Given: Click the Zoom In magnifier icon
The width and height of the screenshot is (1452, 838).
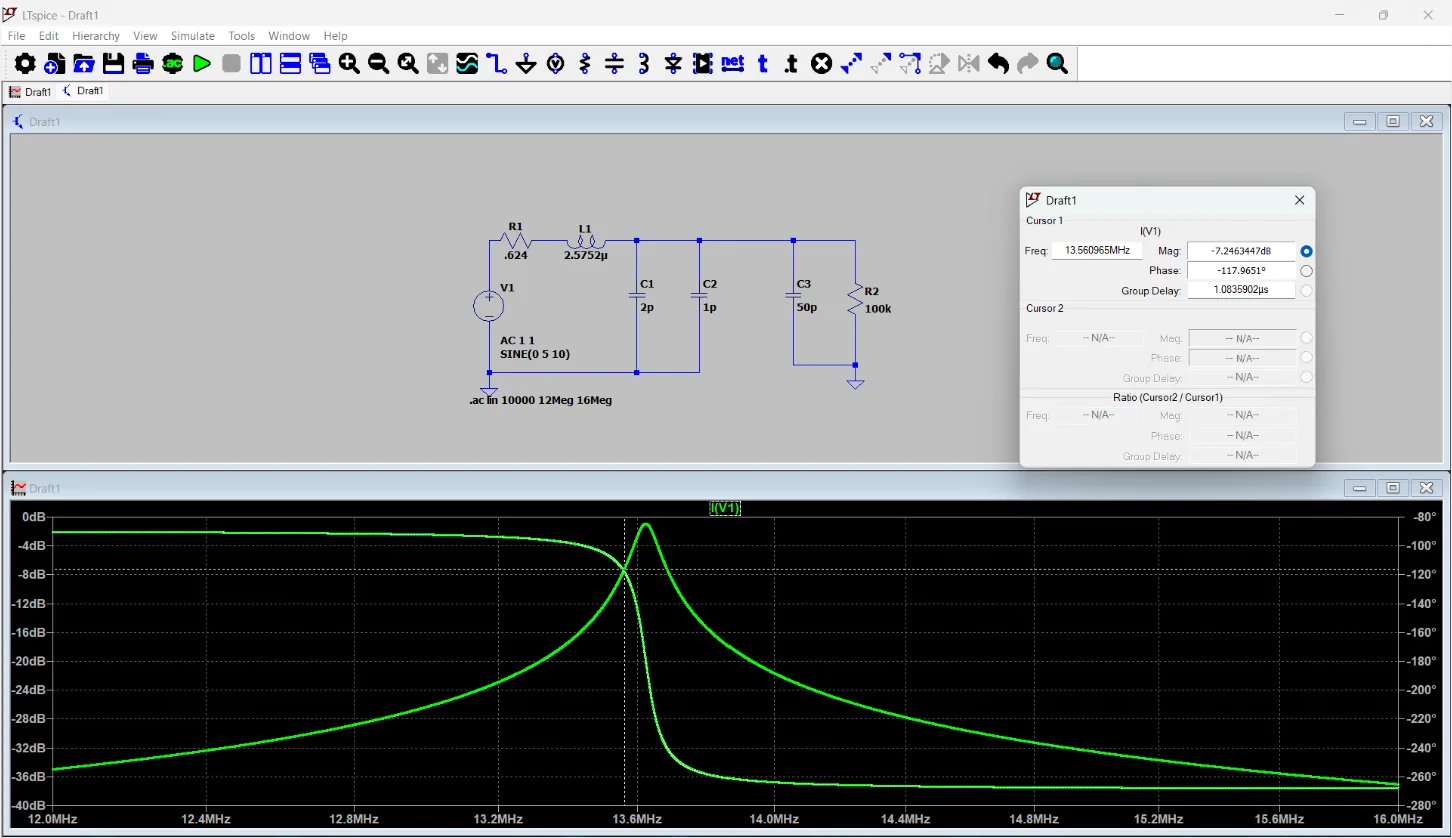Looking at the screenshot, I should (x=349, y=64).
